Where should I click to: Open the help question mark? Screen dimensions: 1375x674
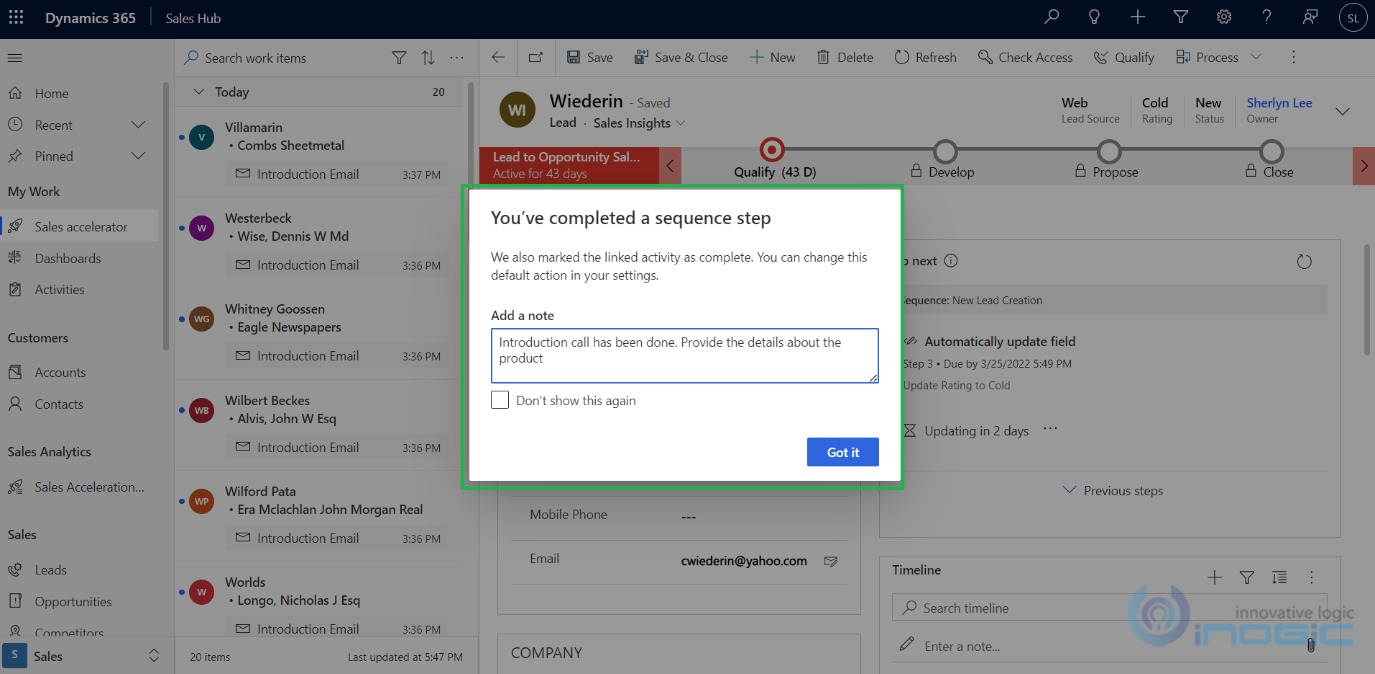click(x=1267, y=17)
